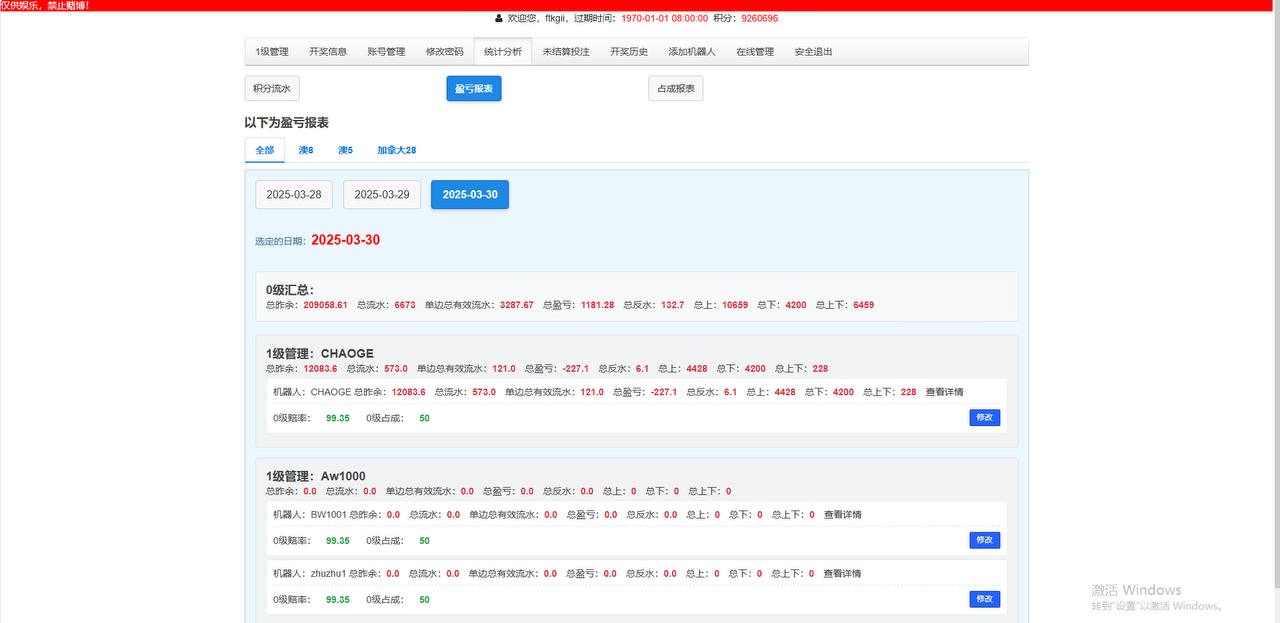Go to 添加机器人 in the navigation
The width and height of the screenshot is (1280, 623).
692,52
